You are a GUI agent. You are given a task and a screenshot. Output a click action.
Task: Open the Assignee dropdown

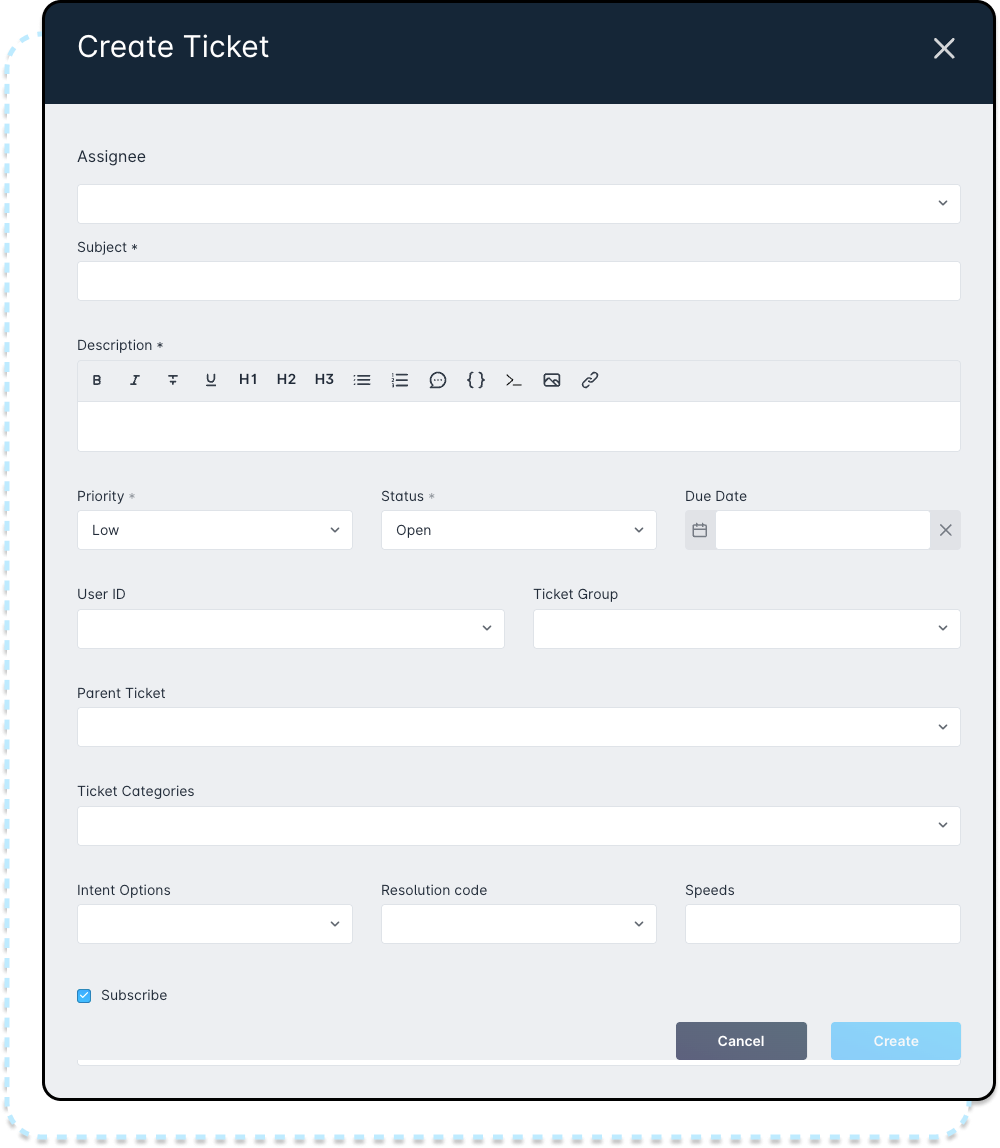[x=519, y=204]
